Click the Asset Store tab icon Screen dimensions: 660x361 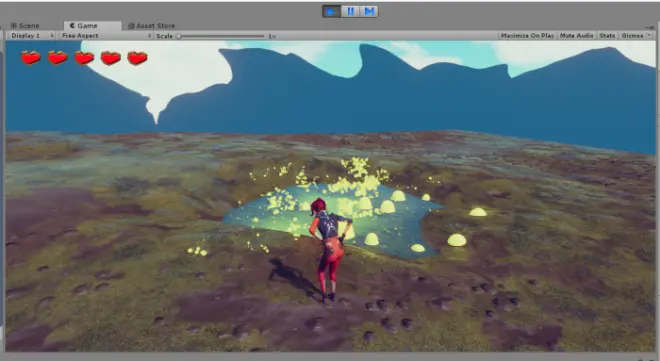131,26
